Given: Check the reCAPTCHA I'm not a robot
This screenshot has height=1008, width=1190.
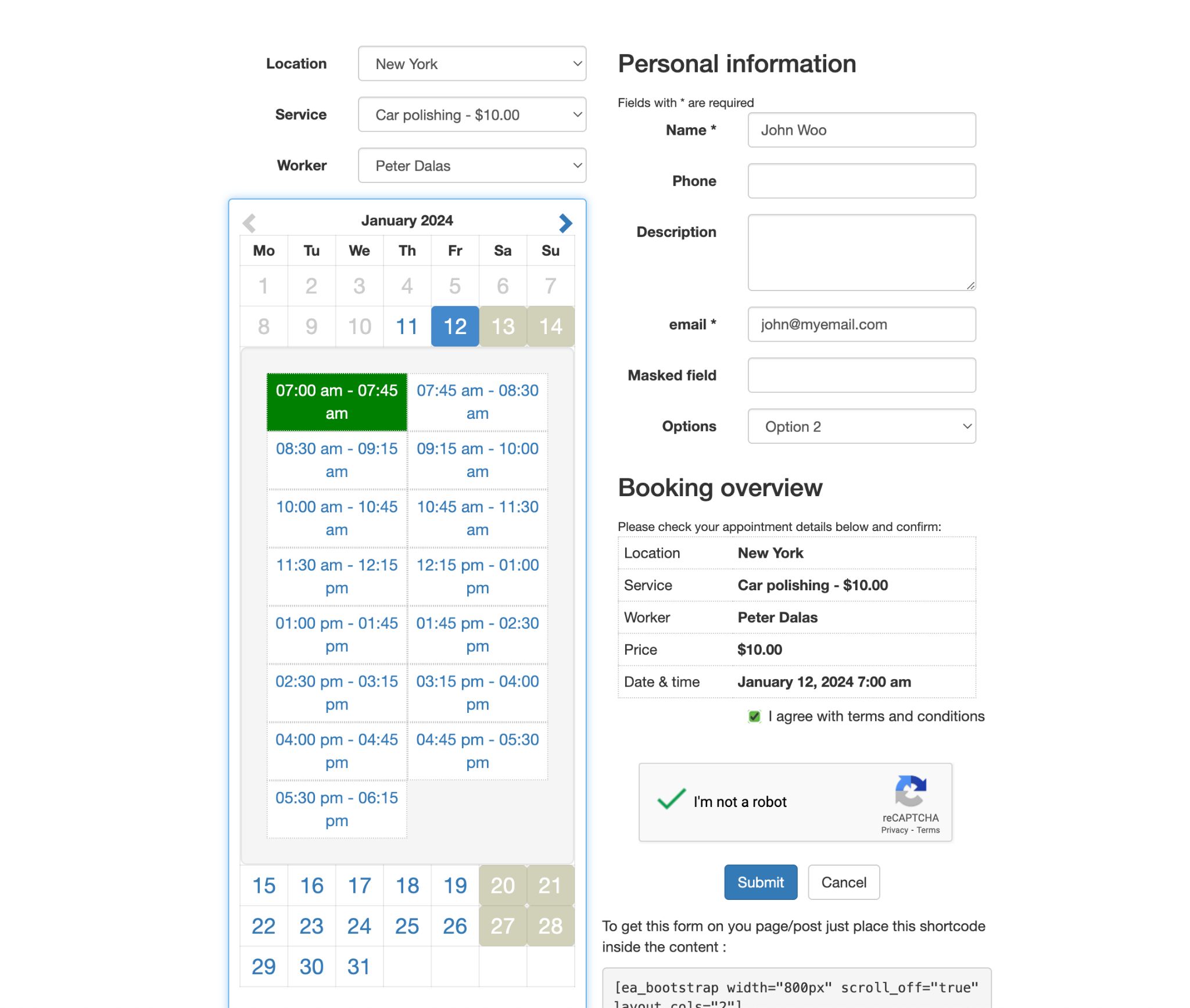Looking at the screenshot, I should pyautogui.click(x=670, y=800).
